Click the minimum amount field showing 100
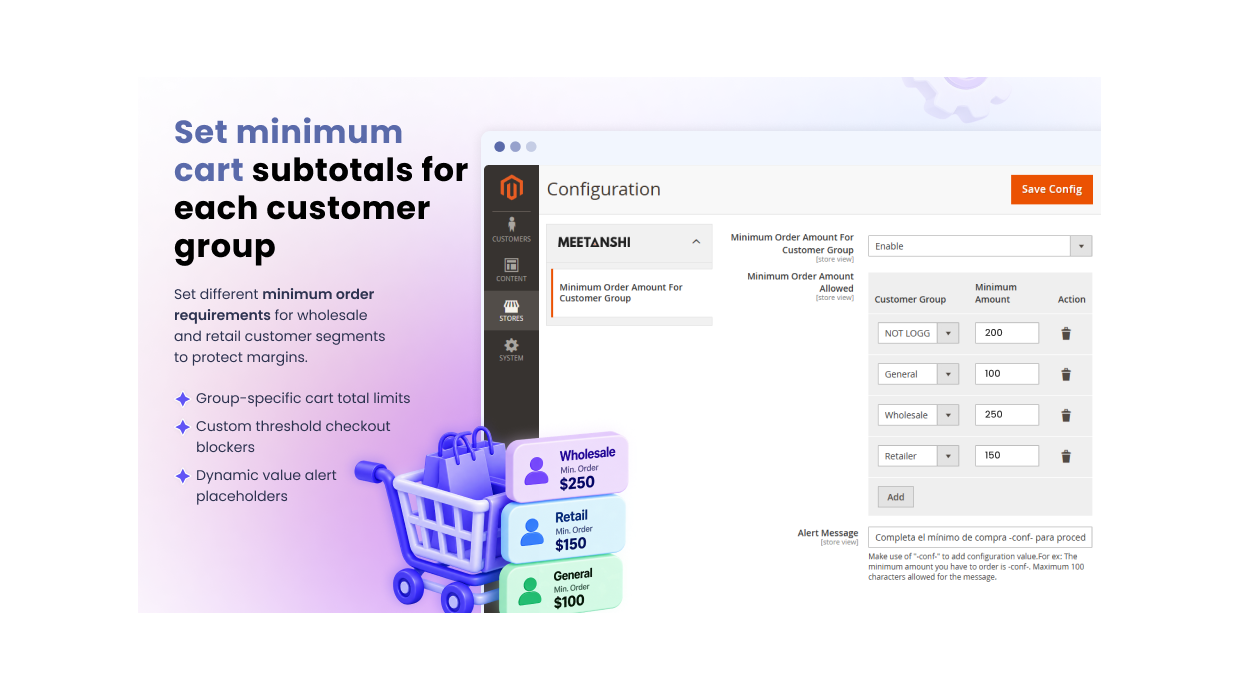Screen dimensions: 1239x690 click(x=1007, y=374)
